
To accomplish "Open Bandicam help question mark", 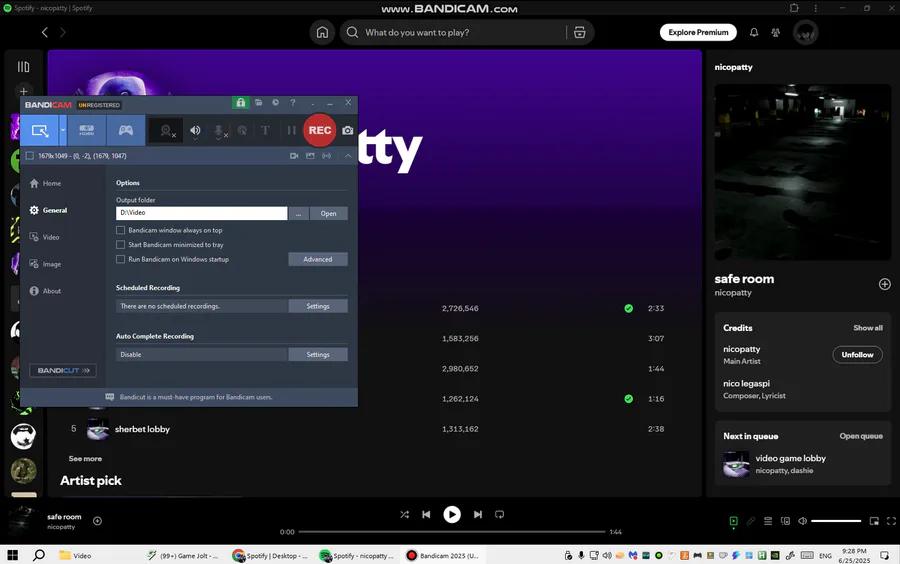I will [x=293, y=103].
